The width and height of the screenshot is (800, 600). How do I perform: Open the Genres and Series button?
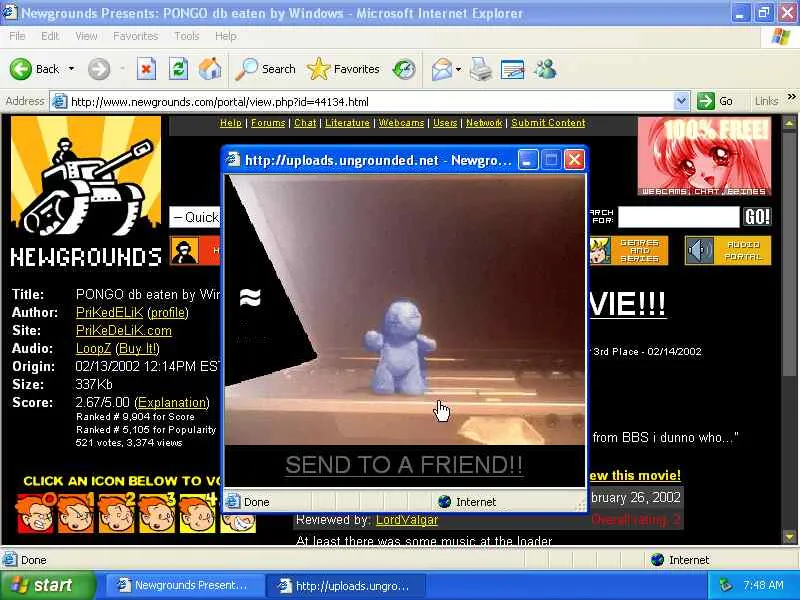coord(629,251)
